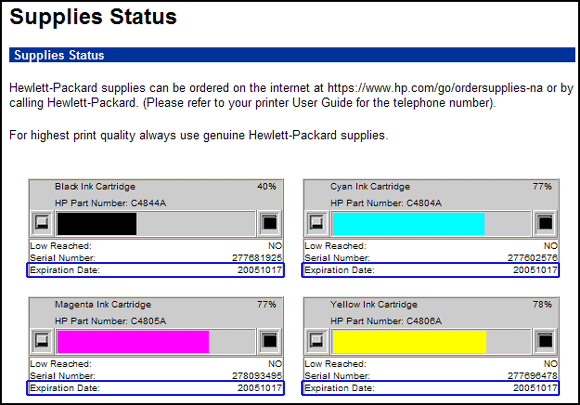
Task: Click the black cartridge 'Serial Number:' label
Action: click(x=63, y=258)
